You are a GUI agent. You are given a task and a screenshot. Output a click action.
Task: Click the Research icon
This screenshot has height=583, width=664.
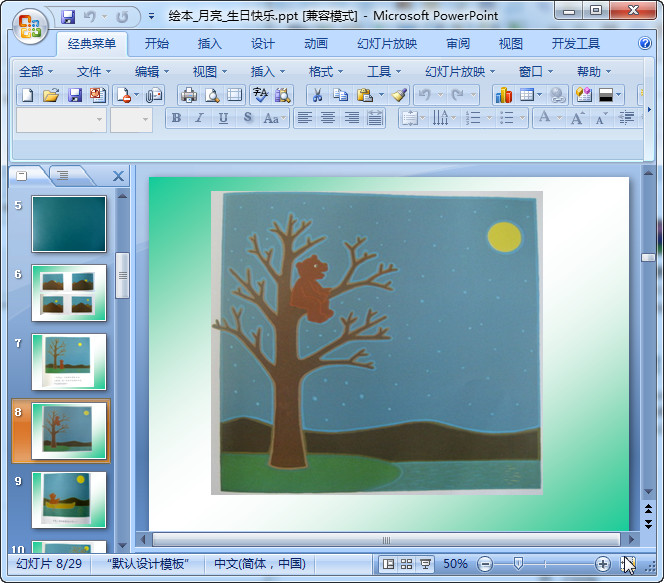pyautogui.click(x=282, y=95)
